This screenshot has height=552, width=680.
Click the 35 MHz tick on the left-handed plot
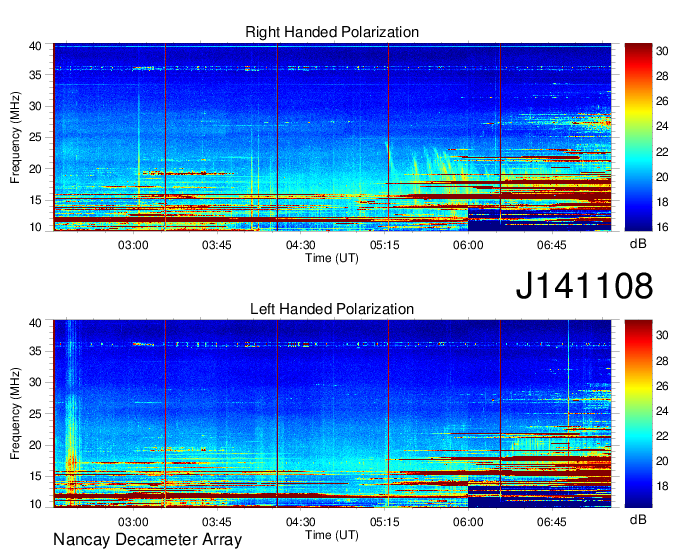(x=35, y=351)
